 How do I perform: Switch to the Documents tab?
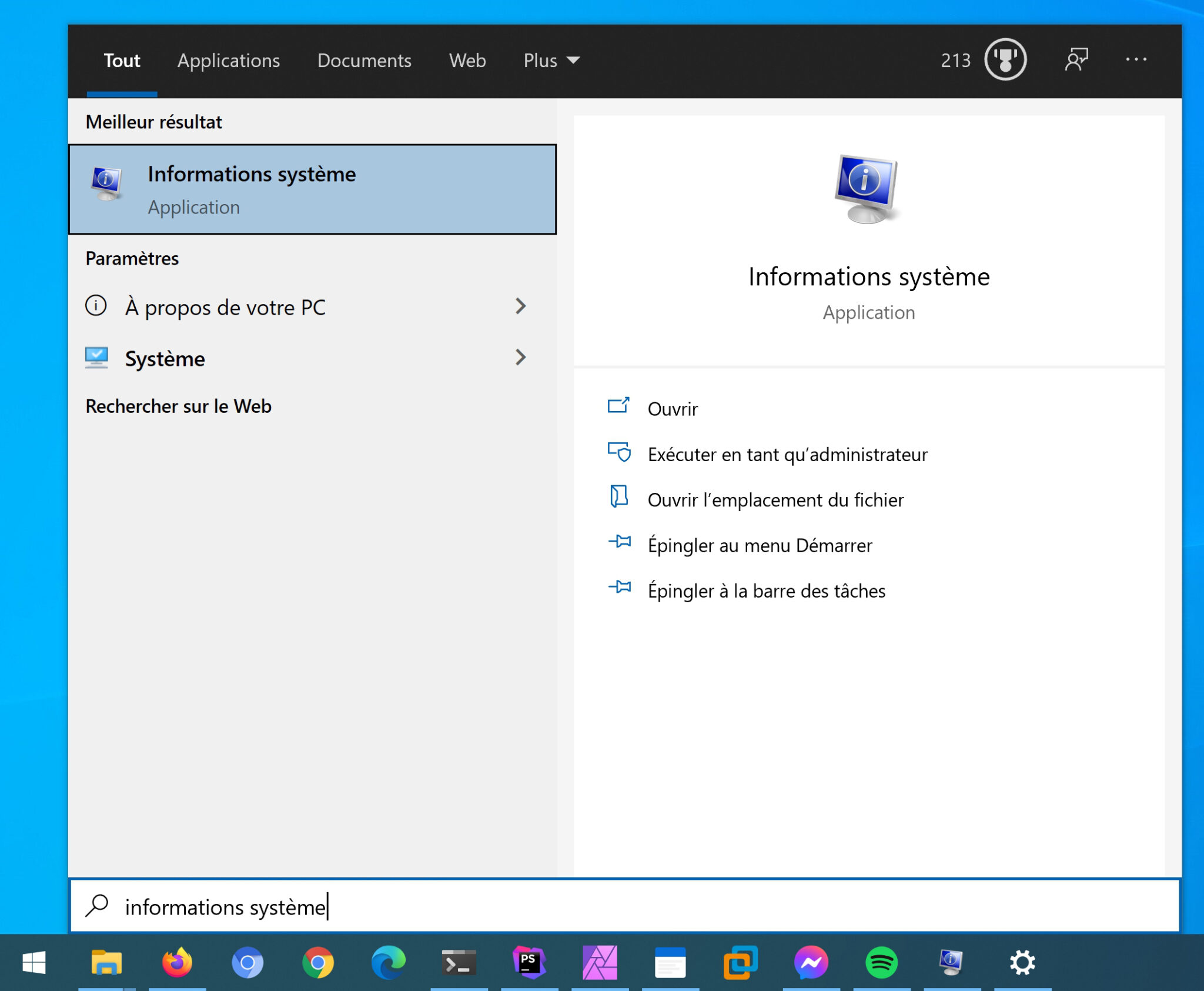[x=364, y=60]
